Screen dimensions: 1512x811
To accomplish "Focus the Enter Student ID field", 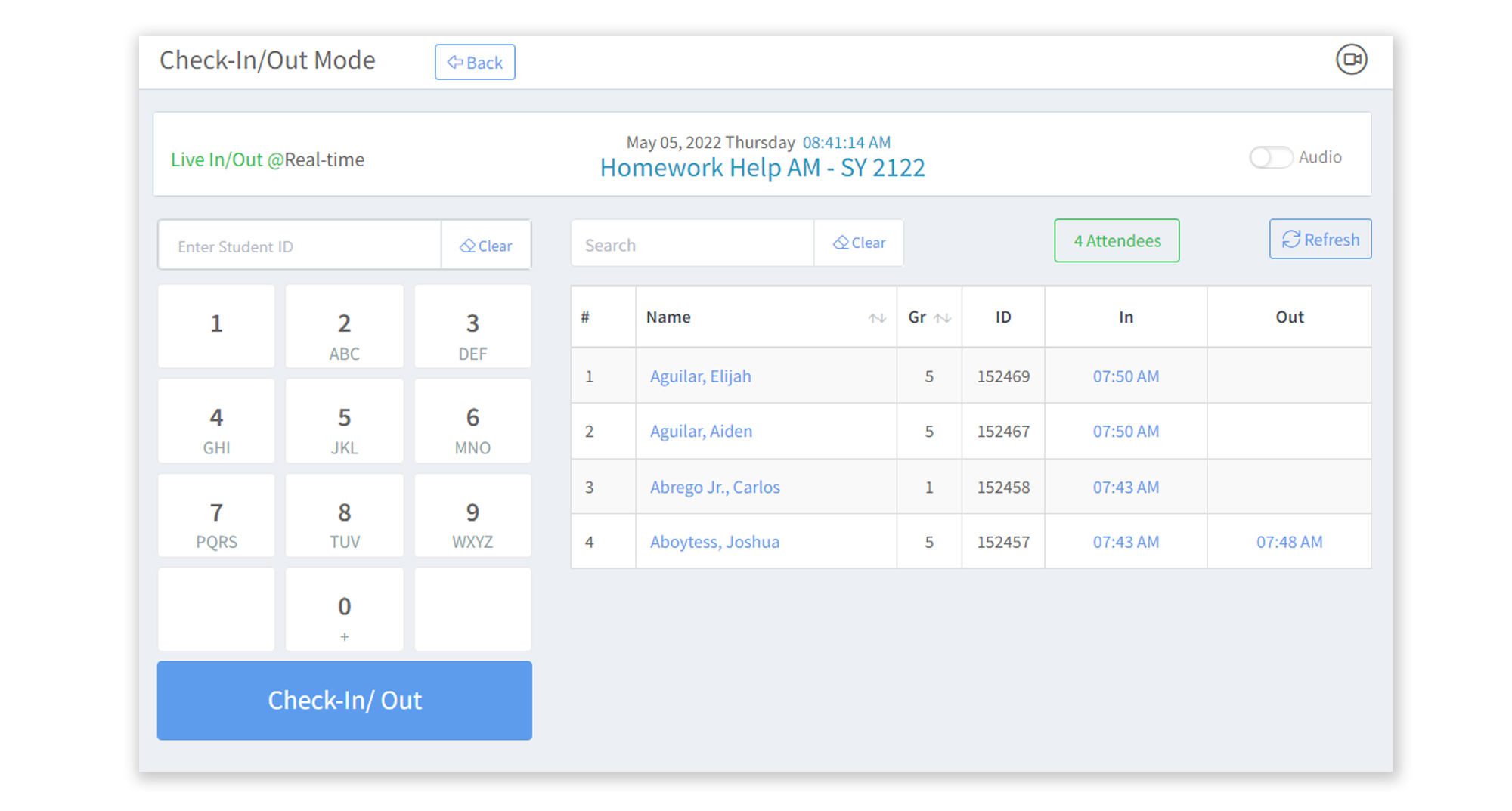I will click(300, 246).
